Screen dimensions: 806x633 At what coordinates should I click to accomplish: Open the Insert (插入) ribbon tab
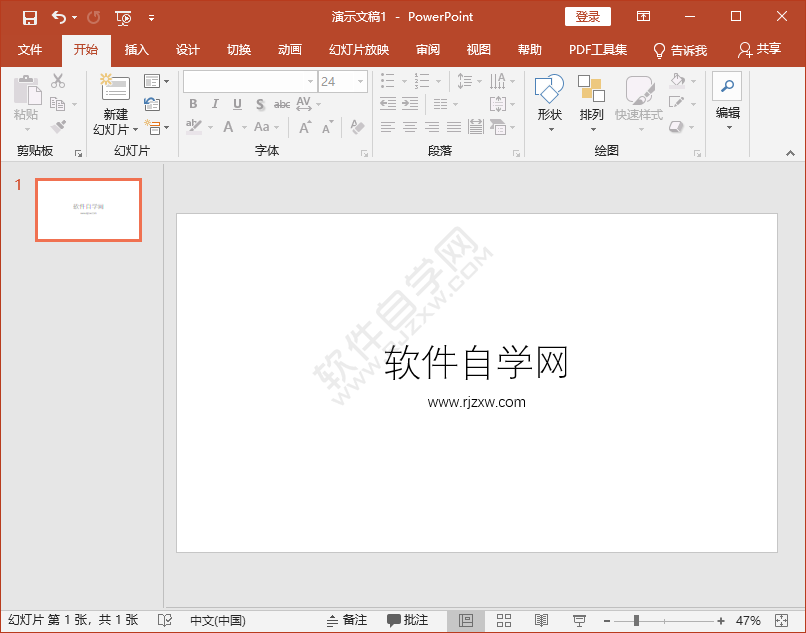(x=136, y=50)
